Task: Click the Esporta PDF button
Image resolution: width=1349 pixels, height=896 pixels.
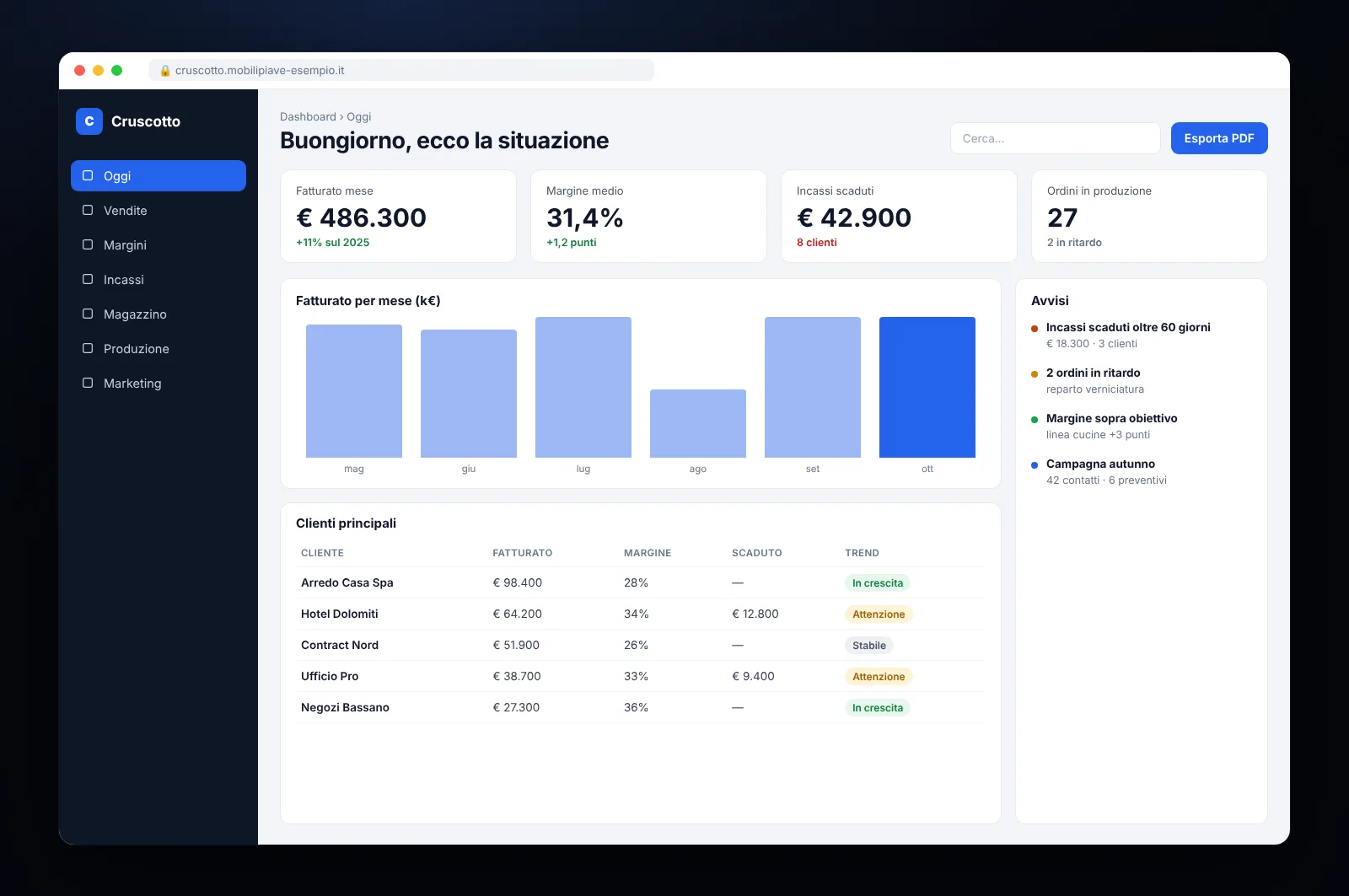Action: coord(1219,138)
